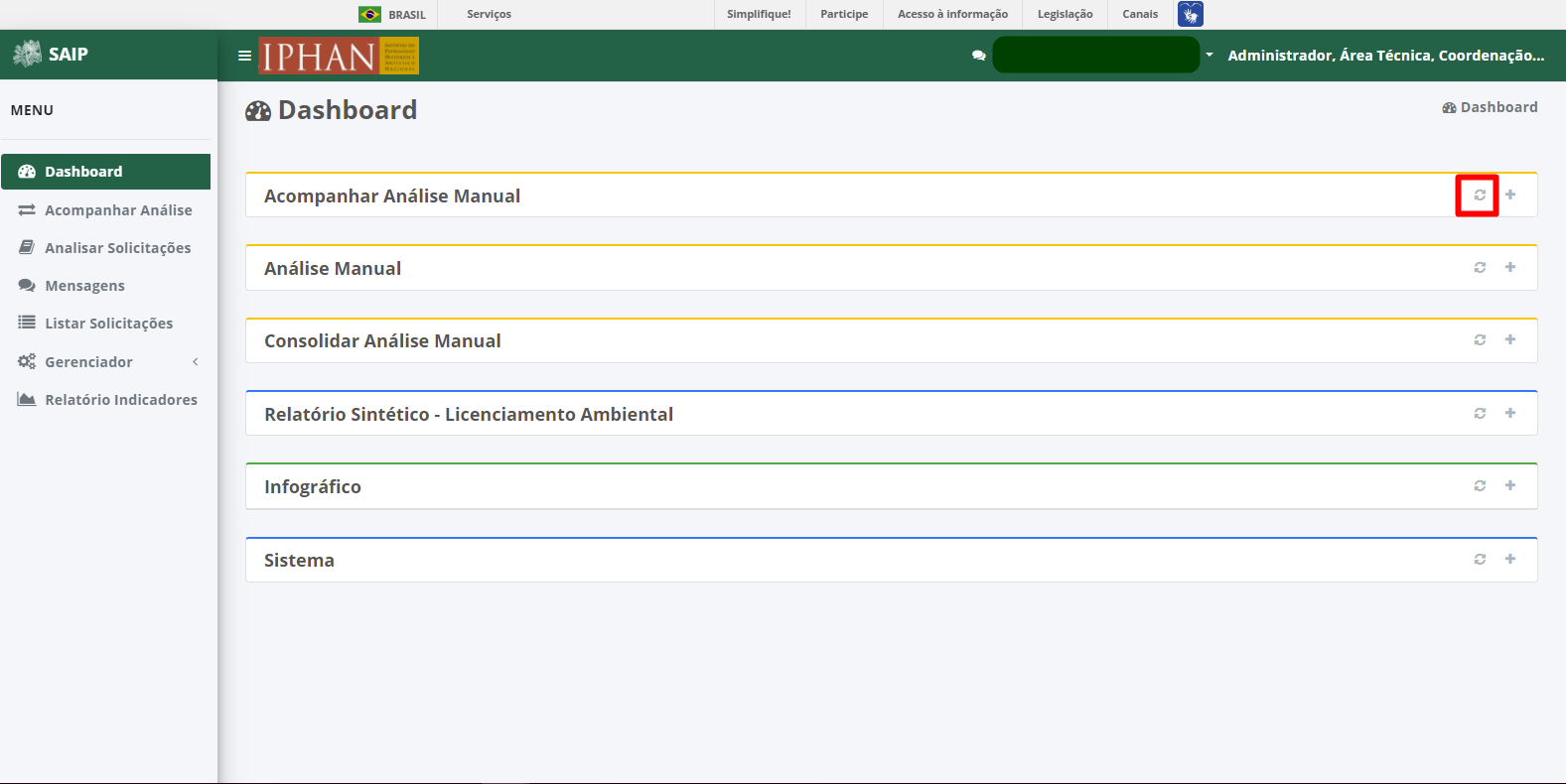
Task: Click the Gerenciador gears icon
Action: [x=27, y=361]
